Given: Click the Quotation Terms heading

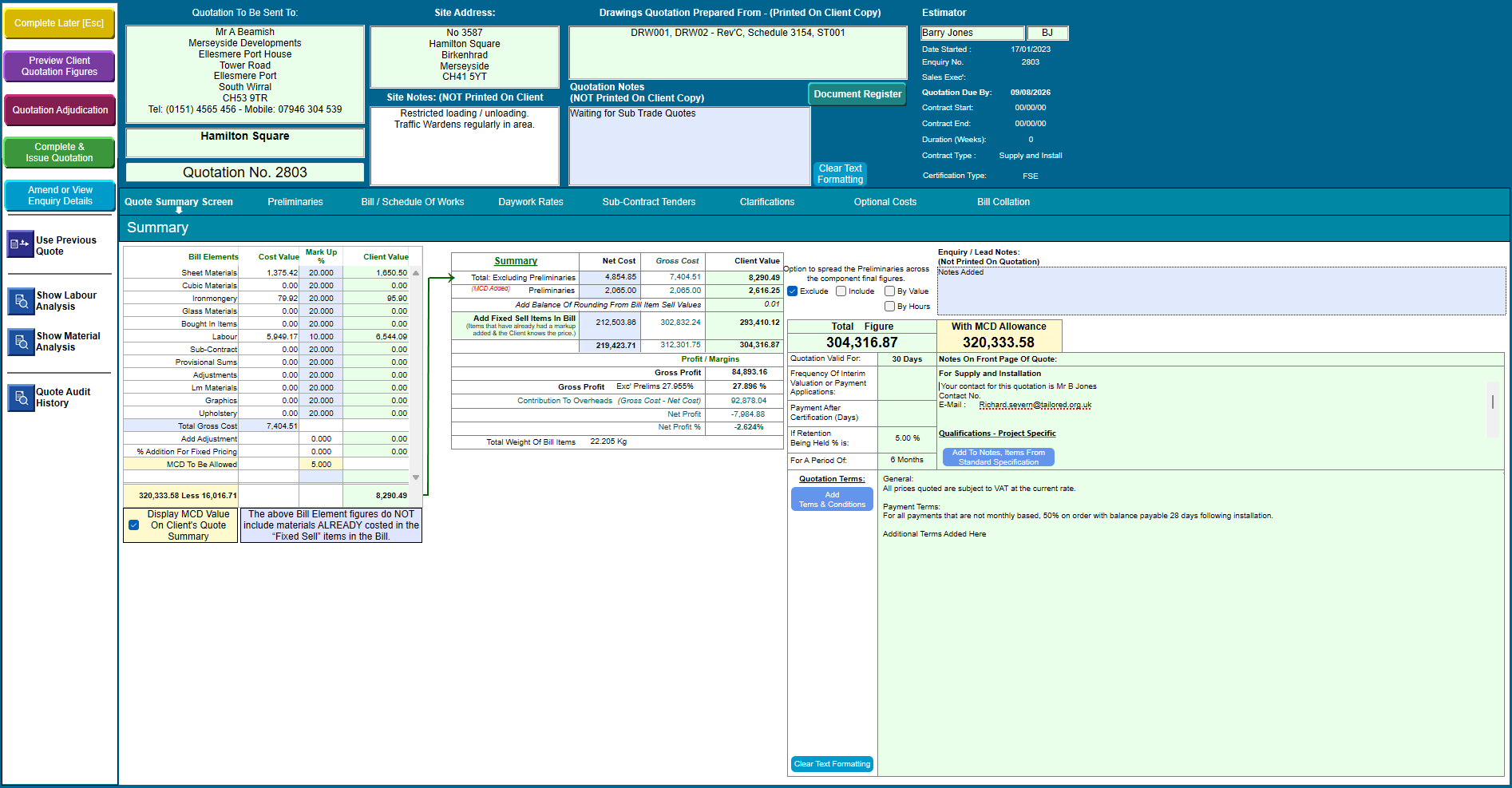Looking at the screenshot, I should (x=832, y=479).
